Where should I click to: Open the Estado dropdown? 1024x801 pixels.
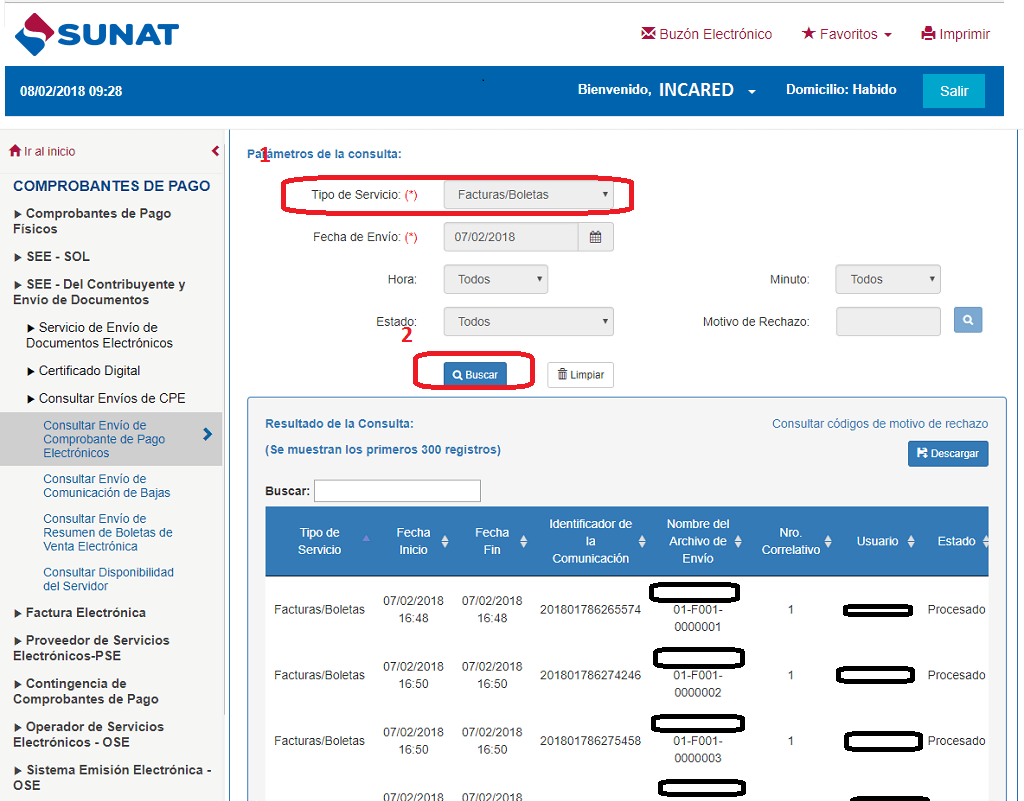(528, 322)
